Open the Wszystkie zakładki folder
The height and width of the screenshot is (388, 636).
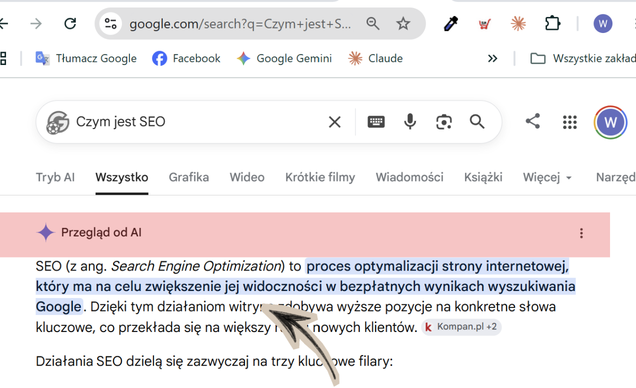583,58
